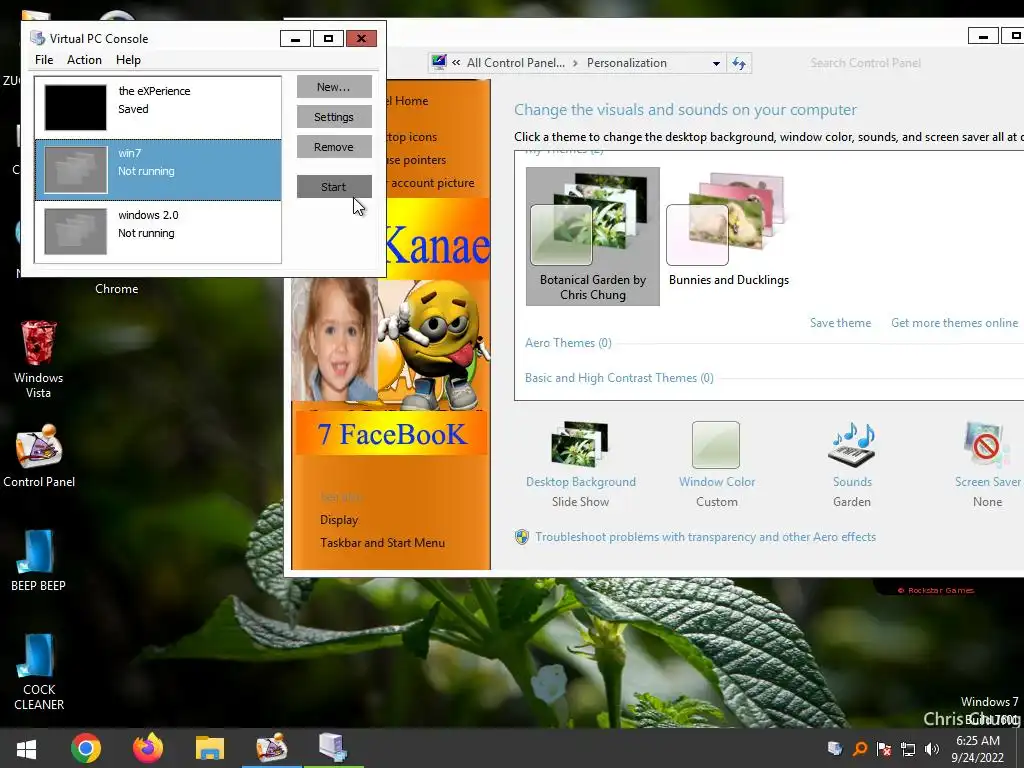
Task: Click Troubleshoot problems with transparency link
Action: click(705, 537)
